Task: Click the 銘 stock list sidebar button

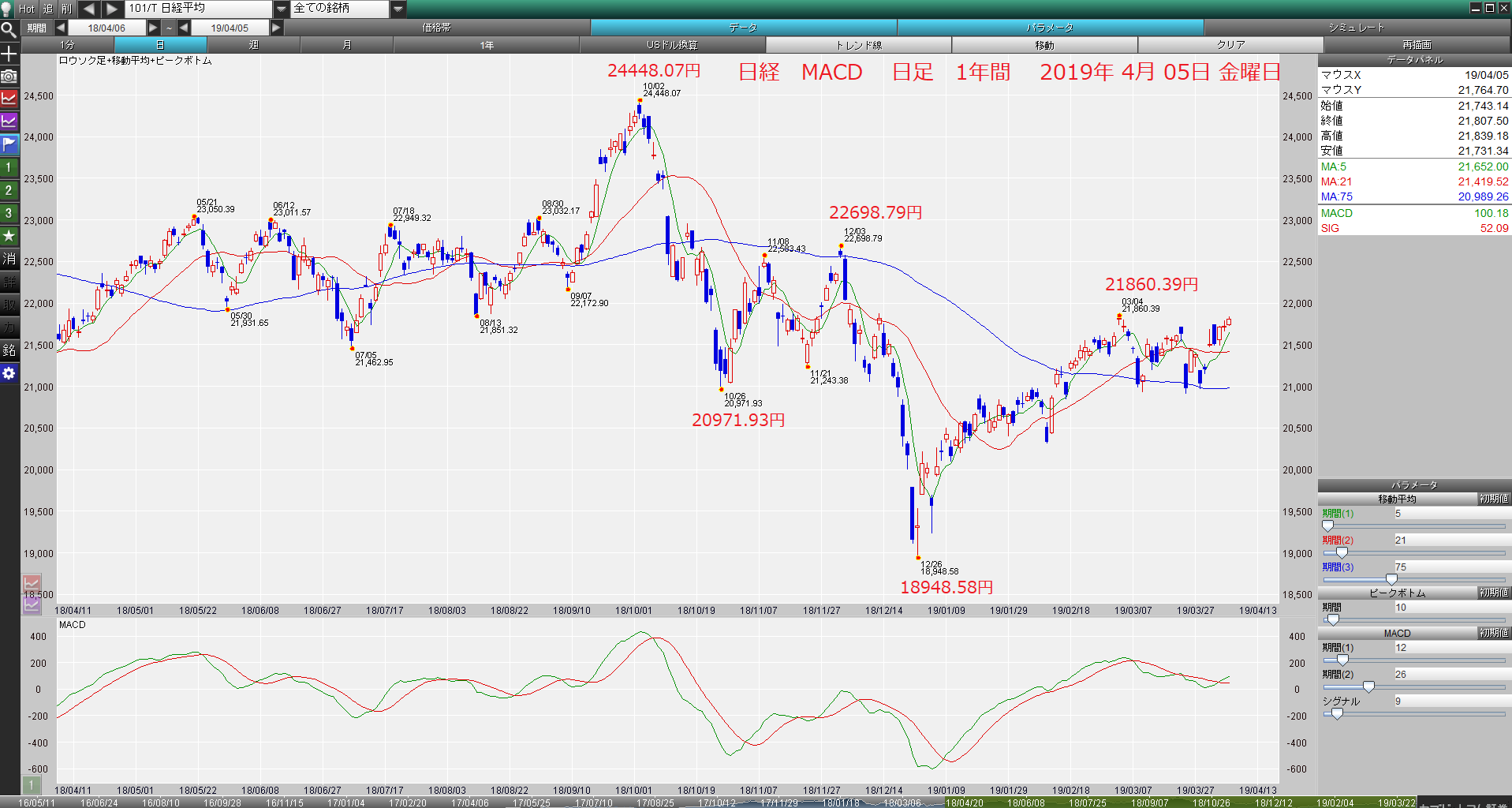Action: pyautogui.click(x=9, y=351)
